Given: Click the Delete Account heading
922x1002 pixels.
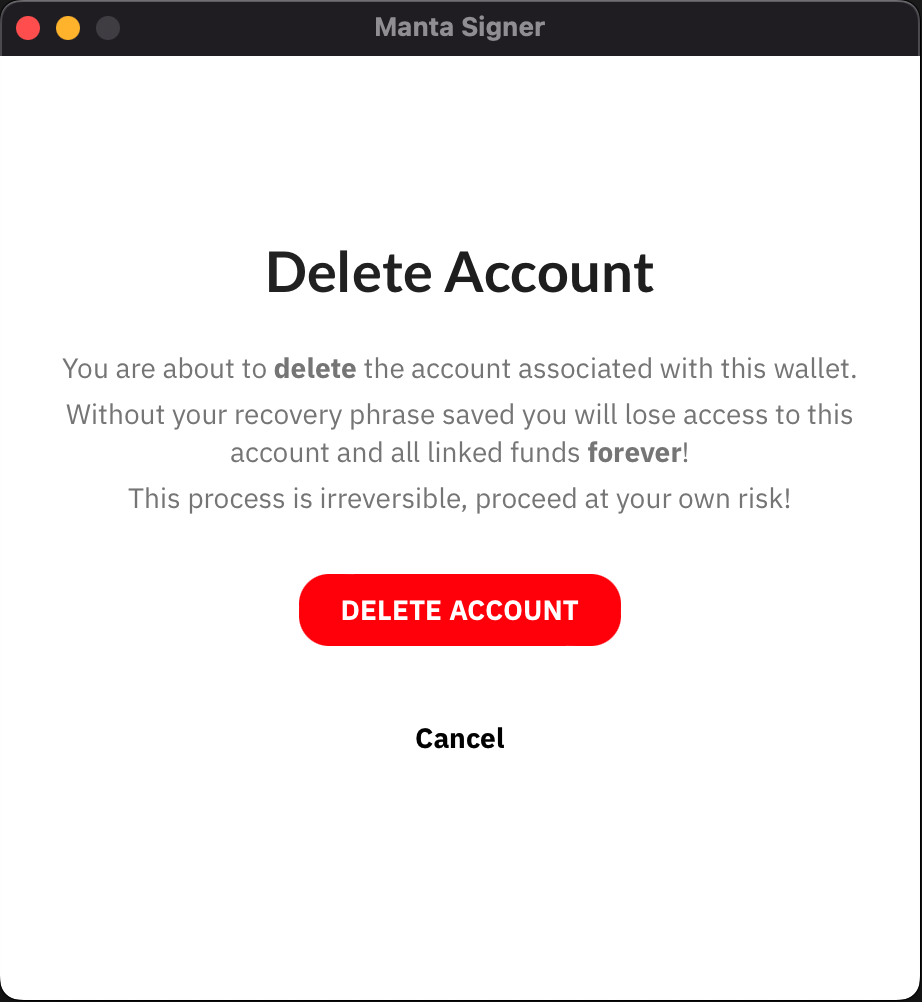Looking at the screenshot, I should pyautogui.click(x=459, y=273).
